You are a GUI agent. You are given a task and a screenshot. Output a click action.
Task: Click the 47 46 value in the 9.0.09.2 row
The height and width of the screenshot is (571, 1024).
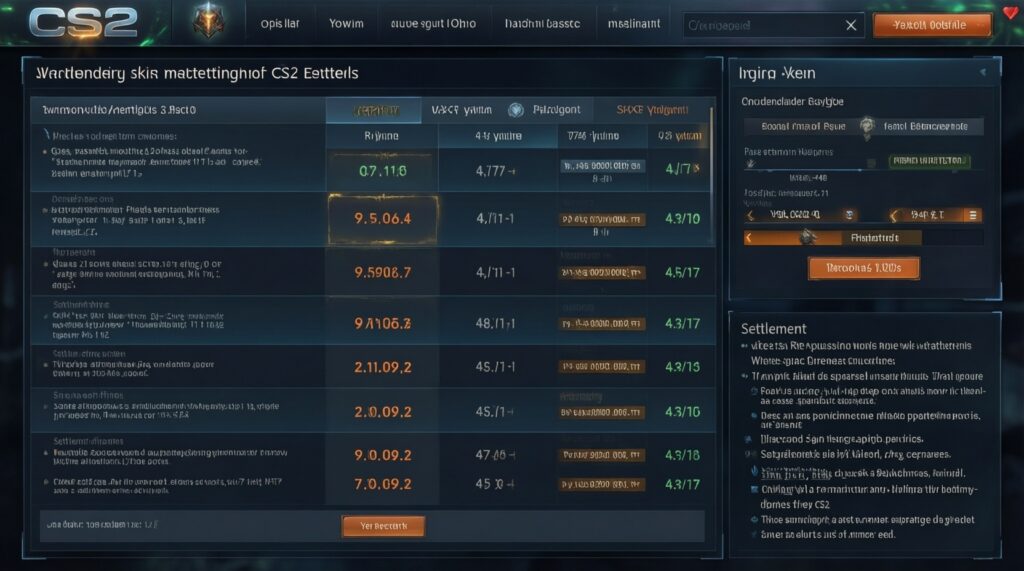pyautogui.click(x=495, y=455)
